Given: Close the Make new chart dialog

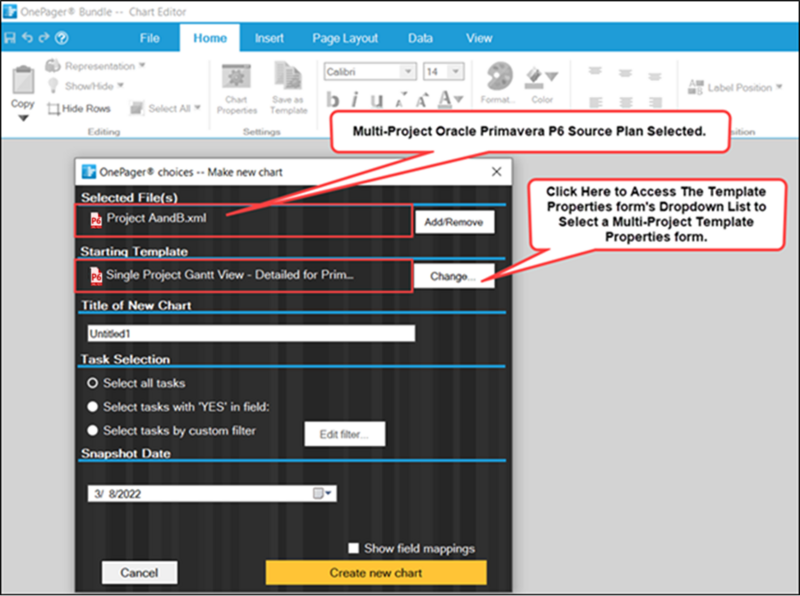Looking at the screenshot, I should 496,172.
